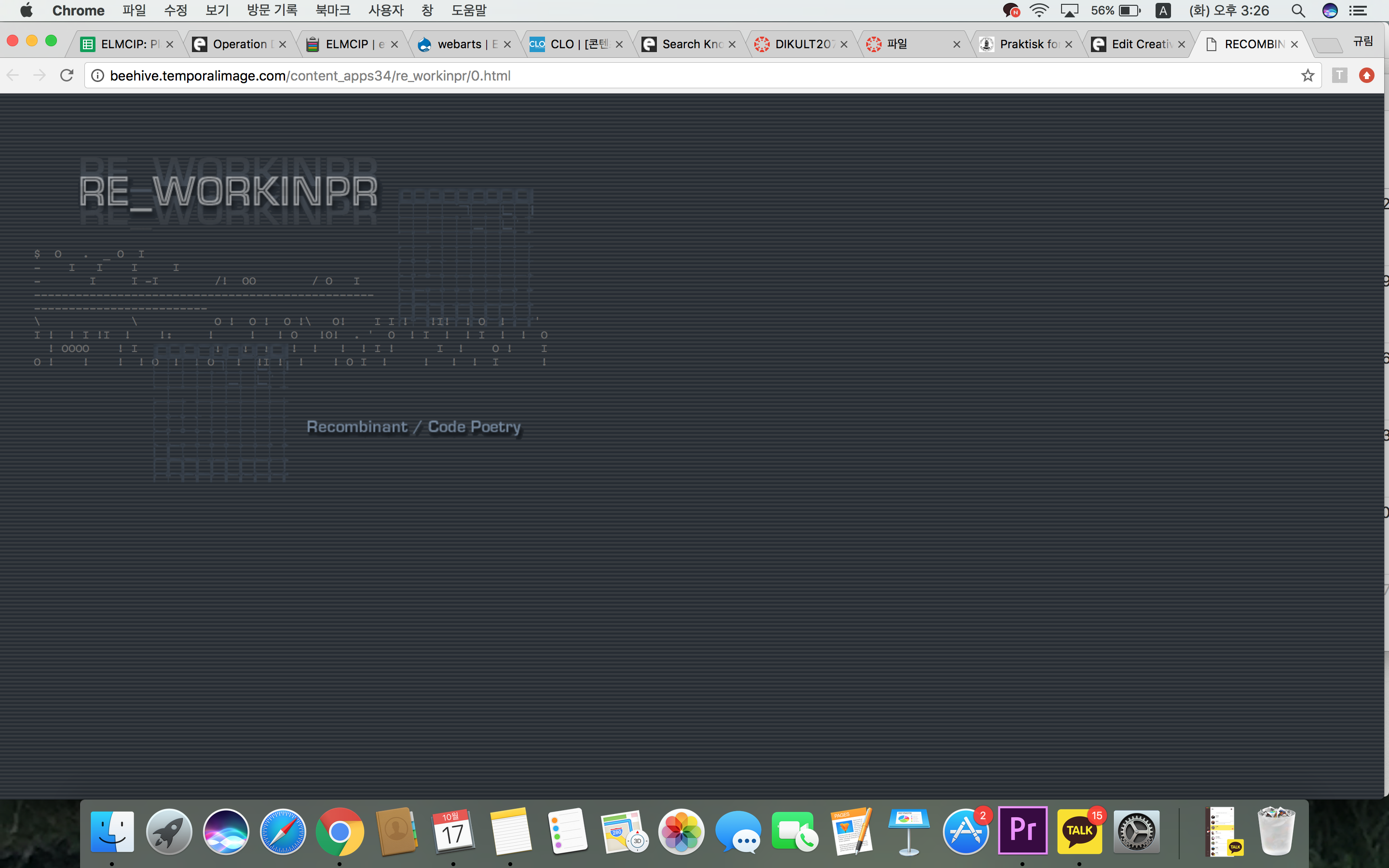View site information icon in address bar
The height and width of the screenshot is (868, 1389).
click(x=97, y=76)
